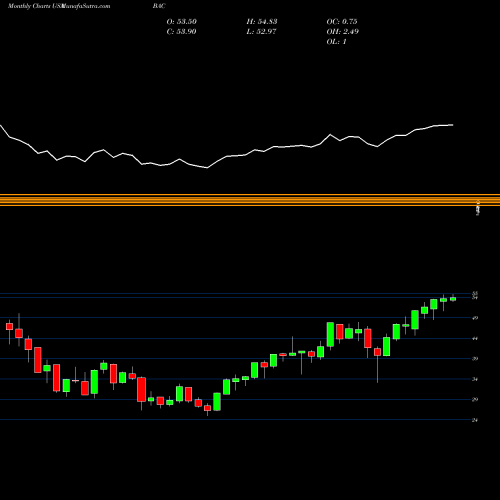The height and width of the screenshot is (500, 500).
Task: Select the BAC ticker symbol label
Action: (159, 6)
